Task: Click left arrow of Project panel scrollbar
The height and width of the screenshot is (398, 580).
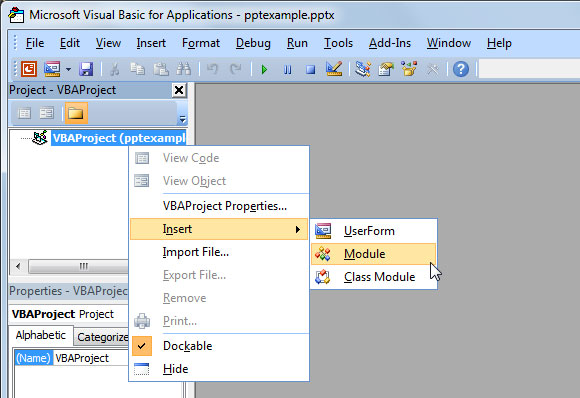Action: click(18, 266)
